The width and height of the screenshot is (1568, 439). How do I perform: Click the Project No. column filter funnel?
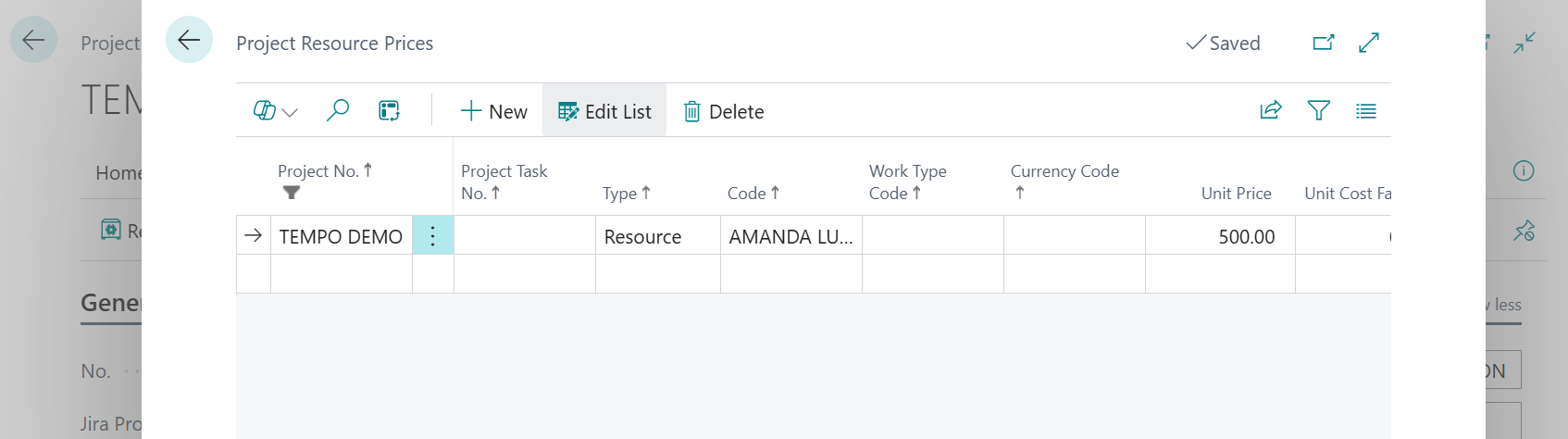292,193
